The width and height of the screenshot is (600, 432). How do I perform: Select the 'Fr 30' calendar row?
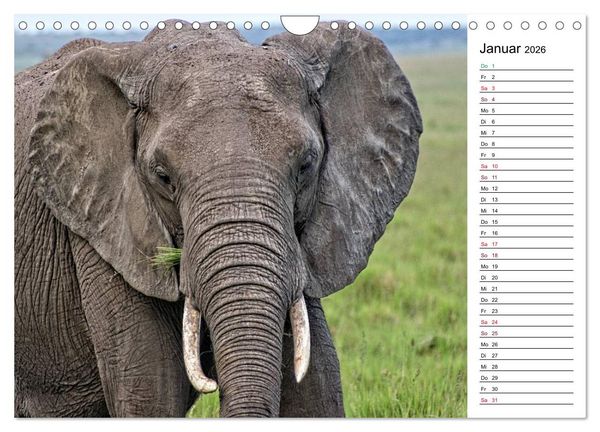pyautogui.click(x=527, y=388)
